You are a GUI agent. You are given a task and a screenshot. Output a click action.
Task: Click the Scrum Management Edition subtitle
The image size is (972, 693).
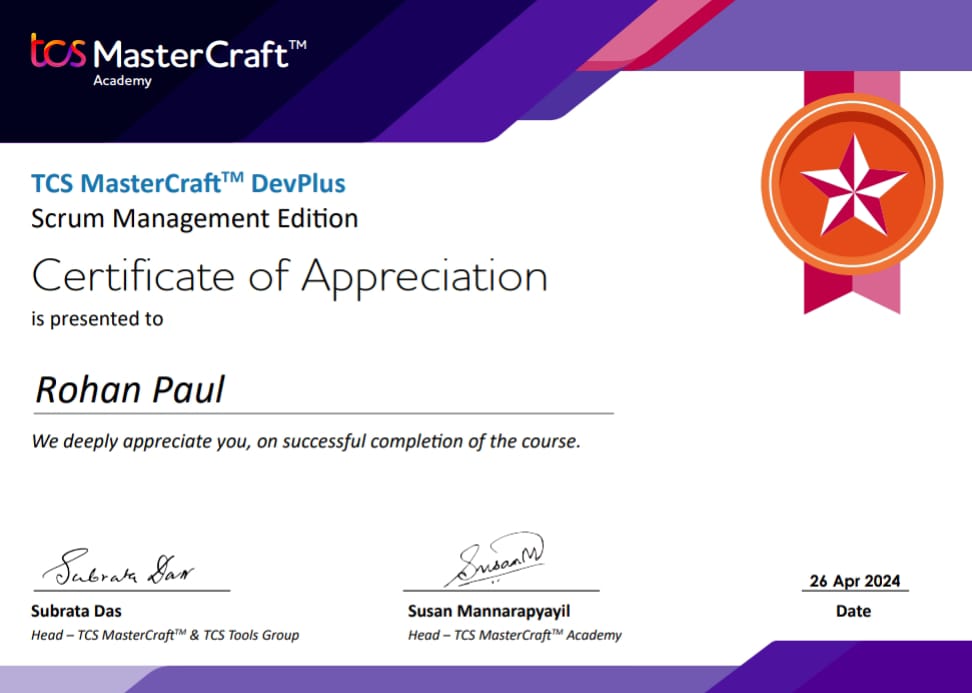click(x=195, y=219)
